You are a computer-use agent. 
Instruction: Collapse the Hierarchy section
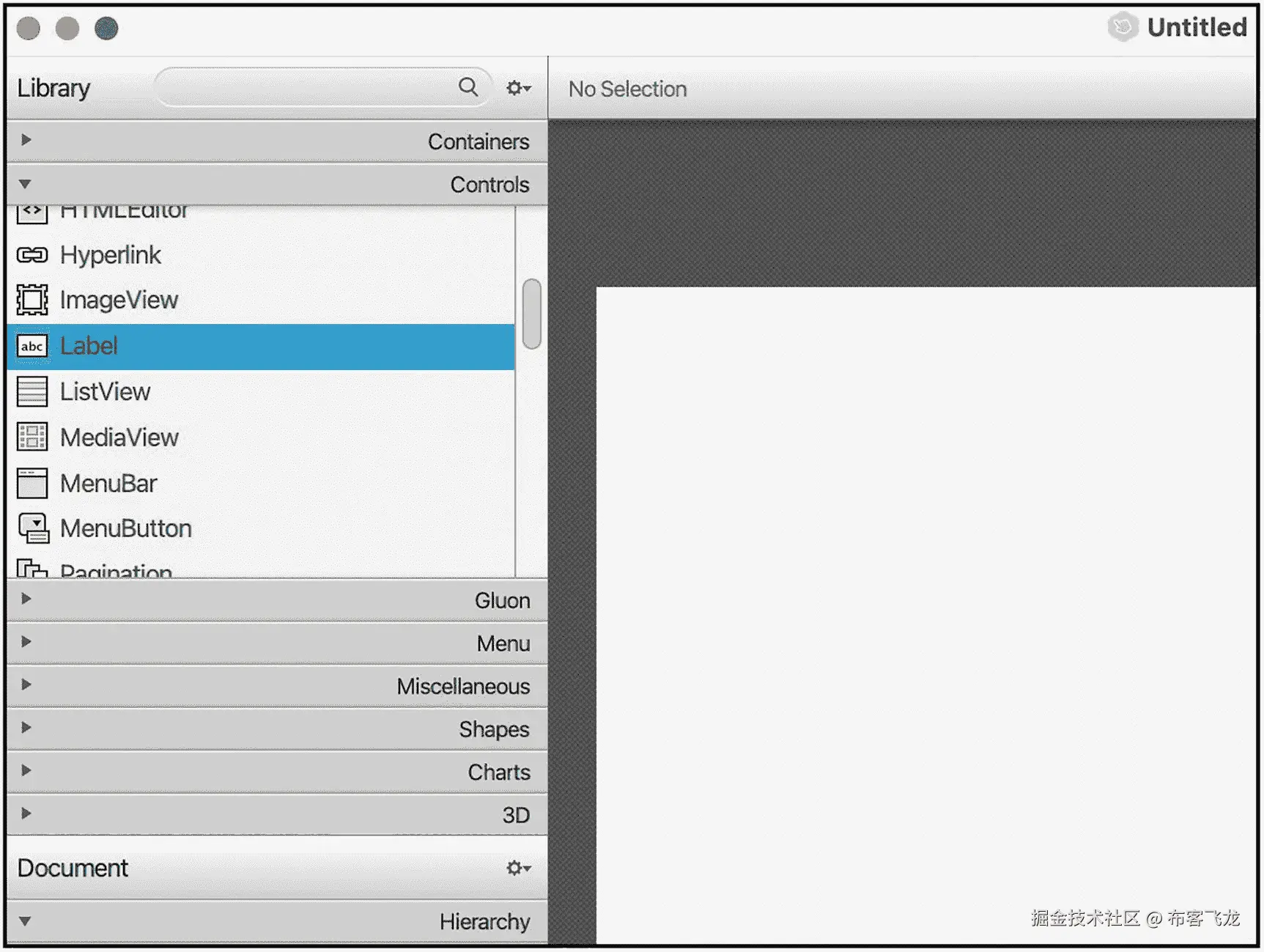coord(277,921)
